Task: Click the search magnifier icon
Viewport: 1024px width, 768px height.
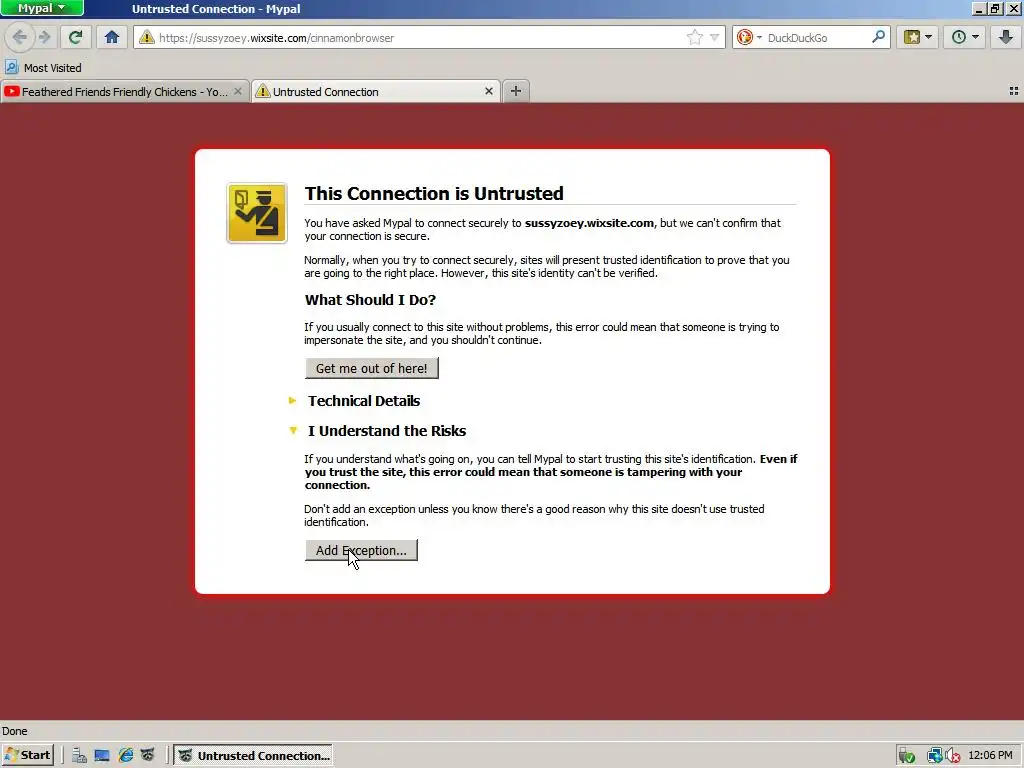Action: point(878,37)
